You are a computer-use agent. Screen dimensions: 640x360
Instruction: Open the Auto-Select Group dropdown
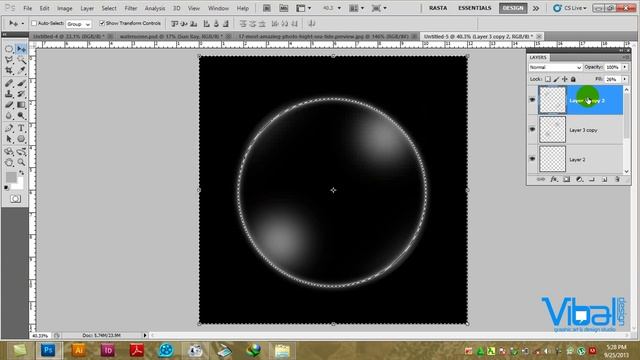78,24
